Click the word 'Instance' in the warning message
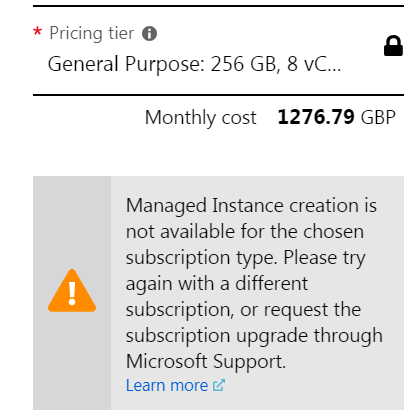 pyautogui.click(x=248, y=205)
